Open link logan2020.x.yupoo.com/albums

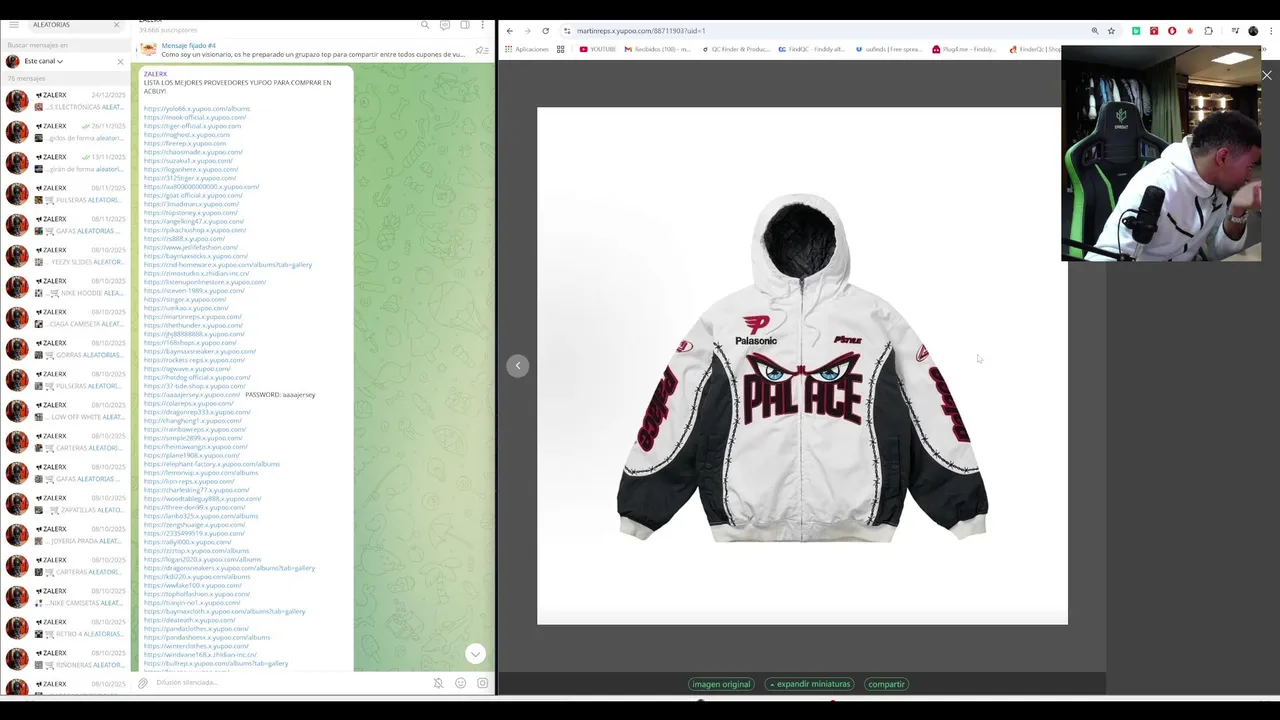[x=202, y=559]
